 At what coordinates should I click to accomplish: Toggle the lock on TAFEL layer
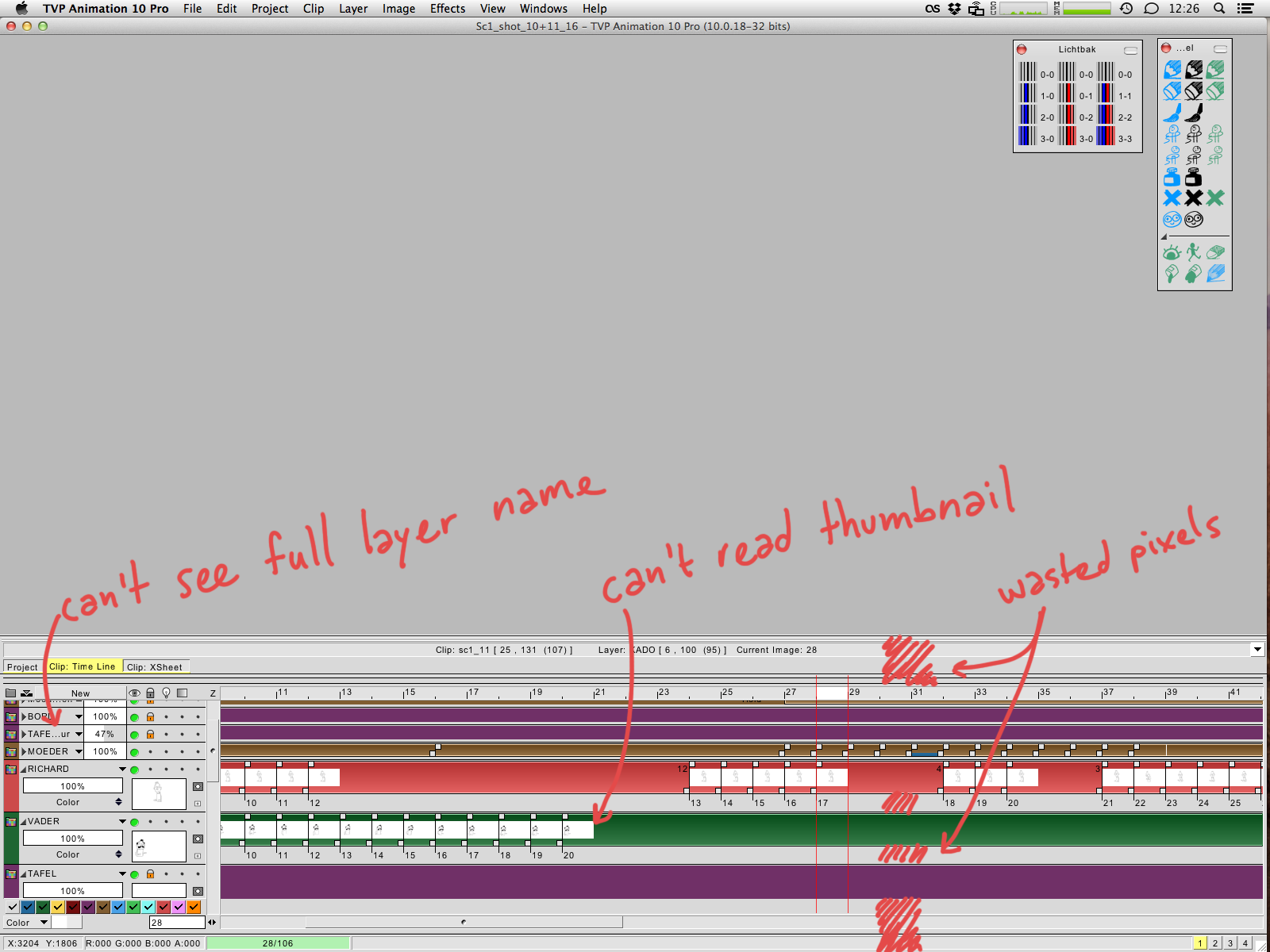point(150,874)
